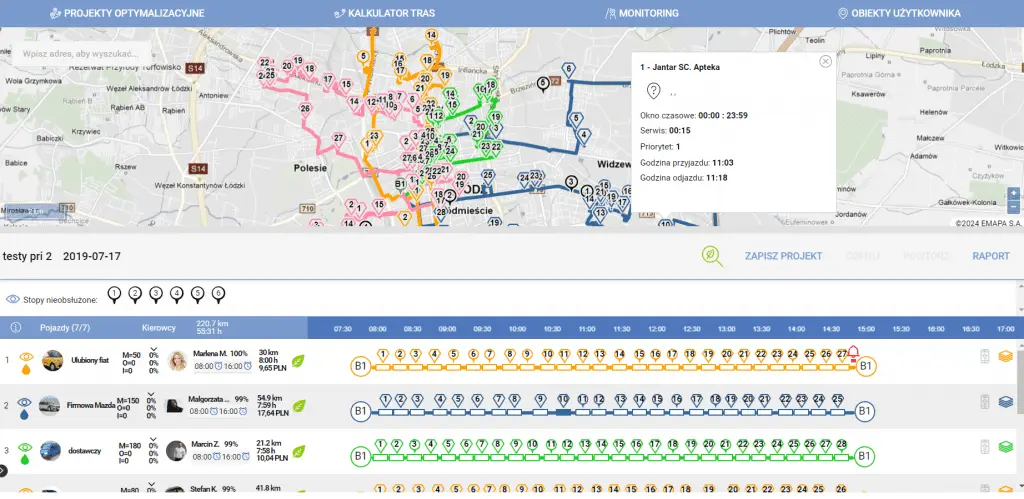This screenshot has width=1024, height=499.
Task: Click the orange stack icon for route 1
Action: (x=1006, y=357)
